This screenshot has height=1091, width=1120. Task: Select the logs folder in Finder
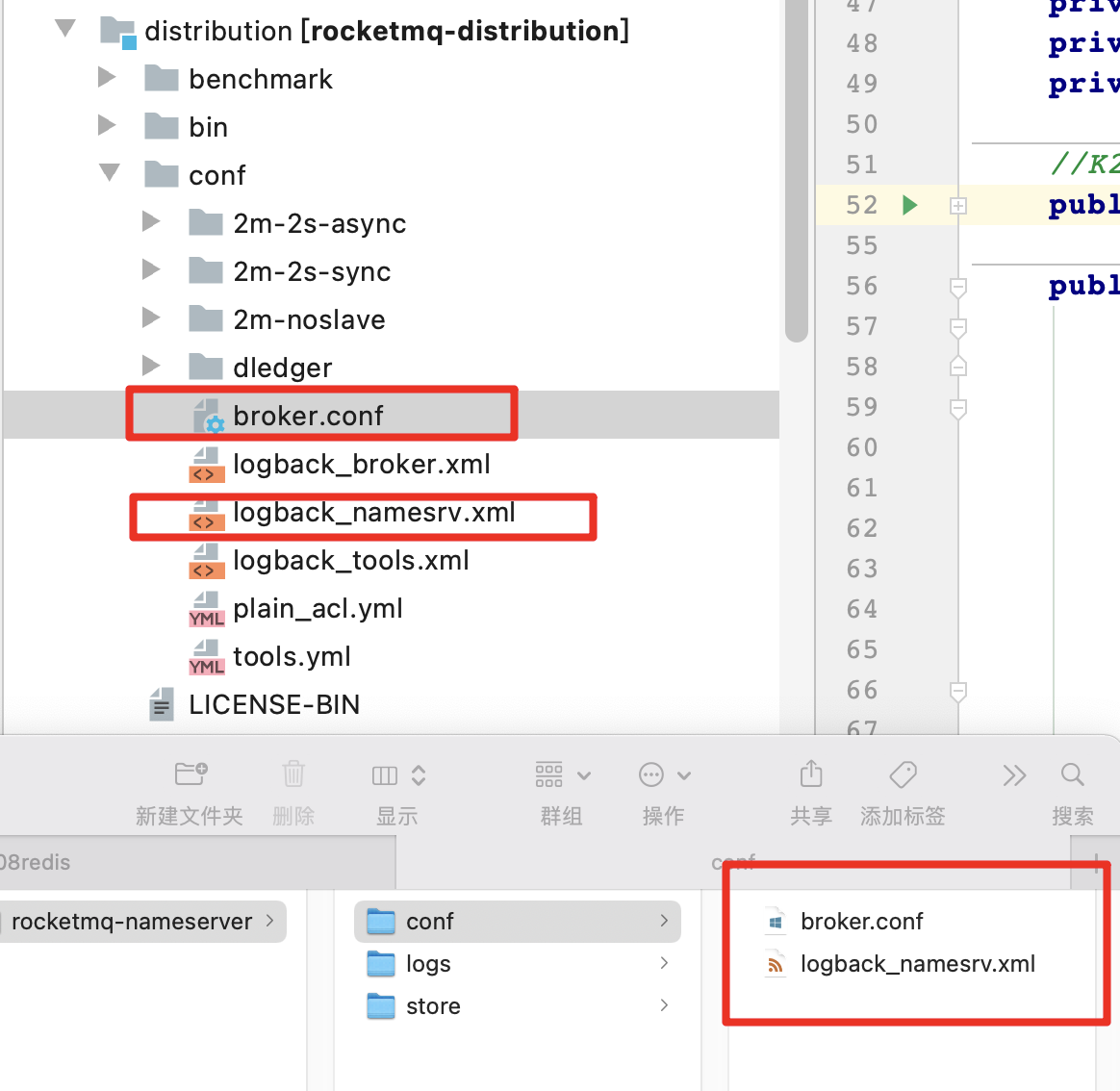pyautogui.click(x=517, y=964)
